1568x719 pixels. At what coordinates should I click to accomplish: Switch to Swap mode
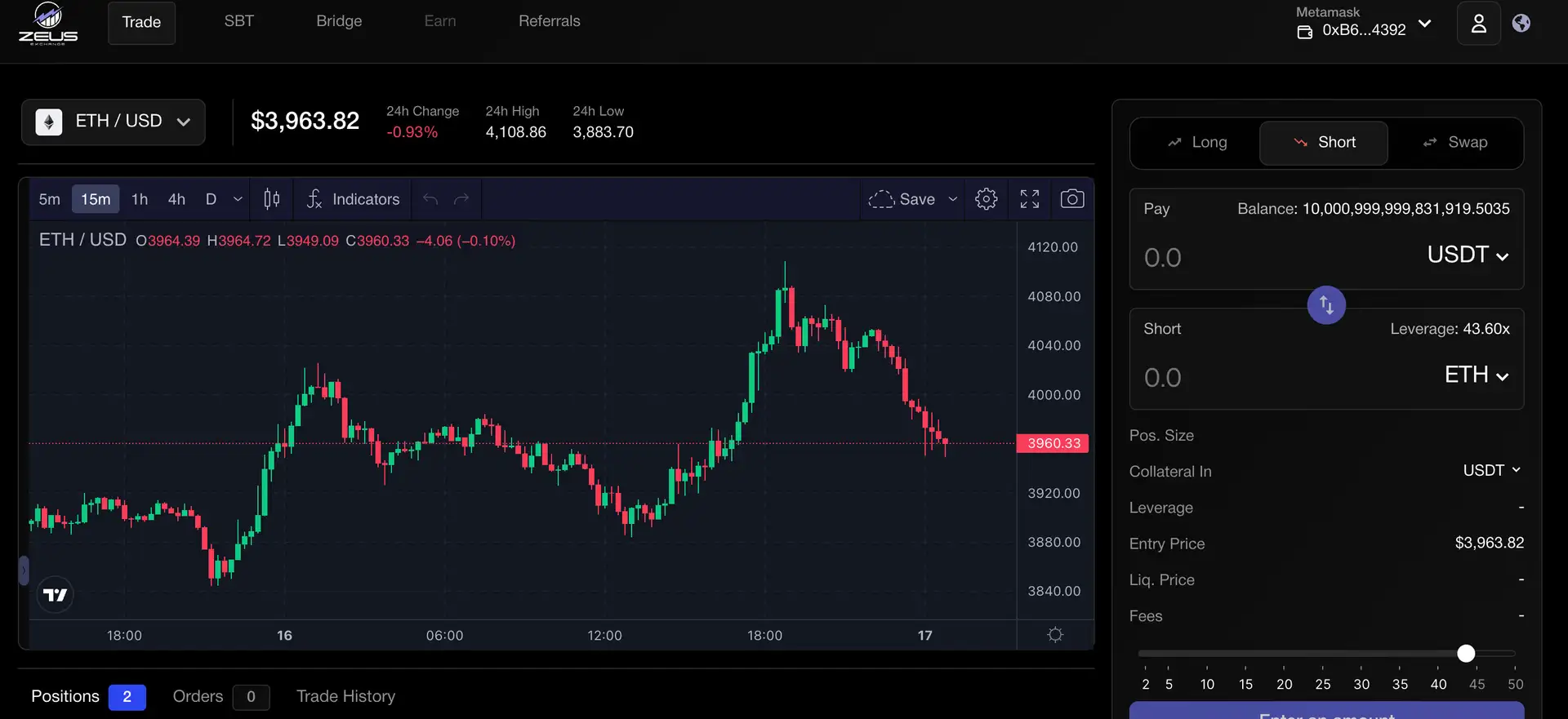point(1455,143)
